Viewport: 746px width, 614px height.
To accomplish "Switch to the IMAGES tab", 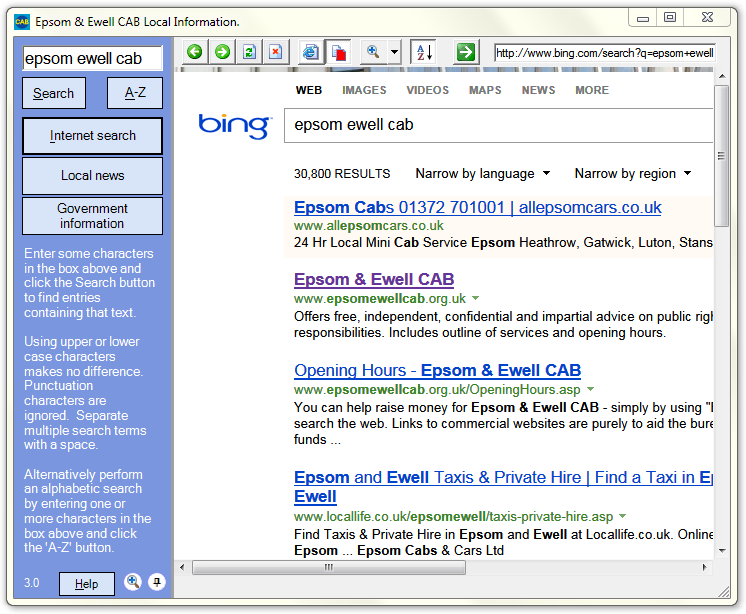I will [x=364, y=90].
